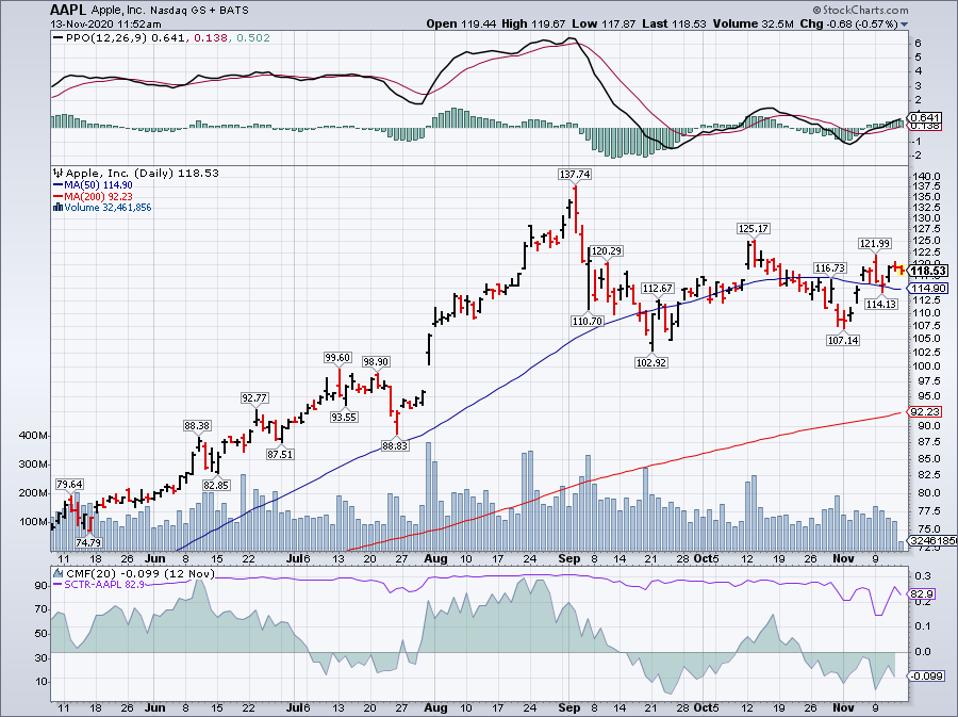
Task: Click the purple line marker before SCTR-AAPL
Action: point(59,585)
